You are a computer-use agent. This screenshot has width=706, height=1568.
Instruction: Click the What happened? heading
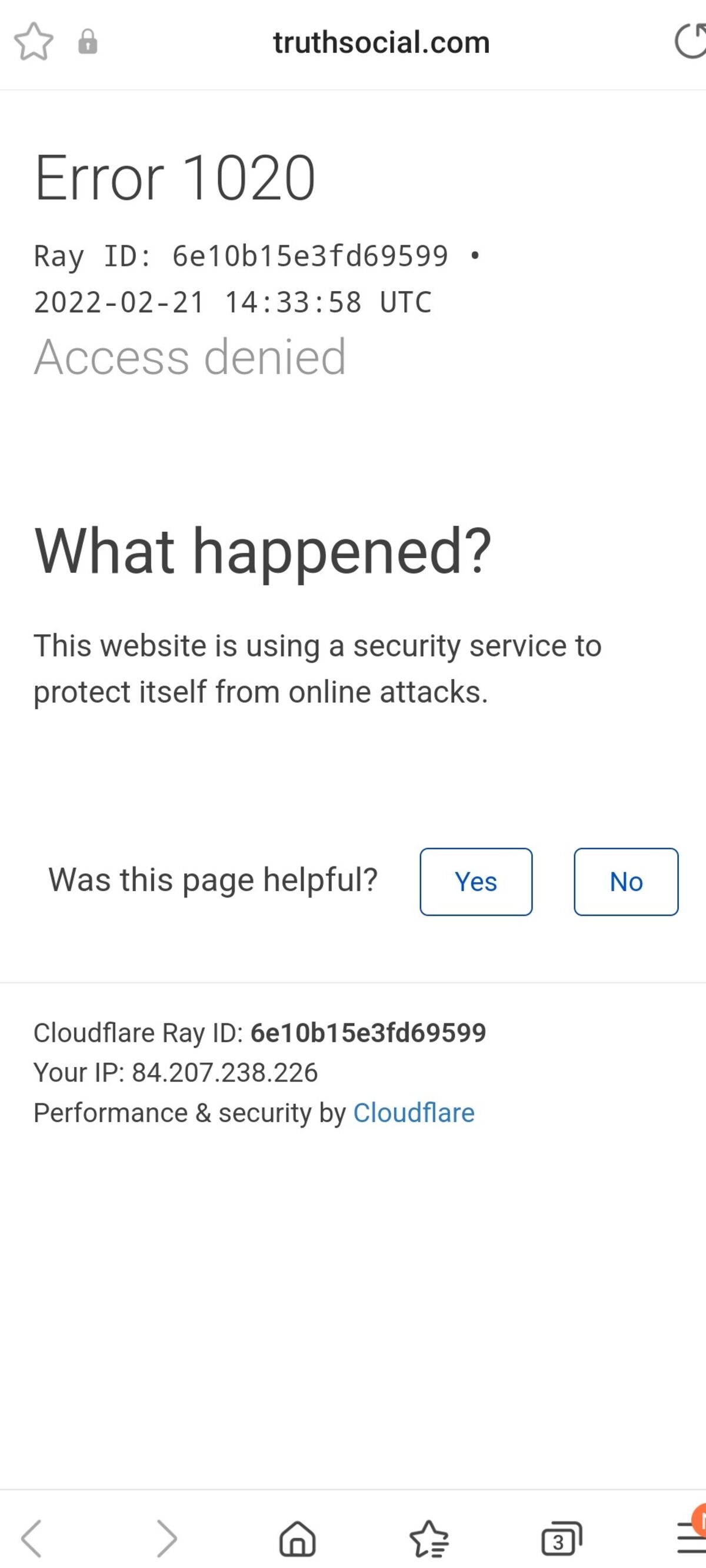(262, 551)
